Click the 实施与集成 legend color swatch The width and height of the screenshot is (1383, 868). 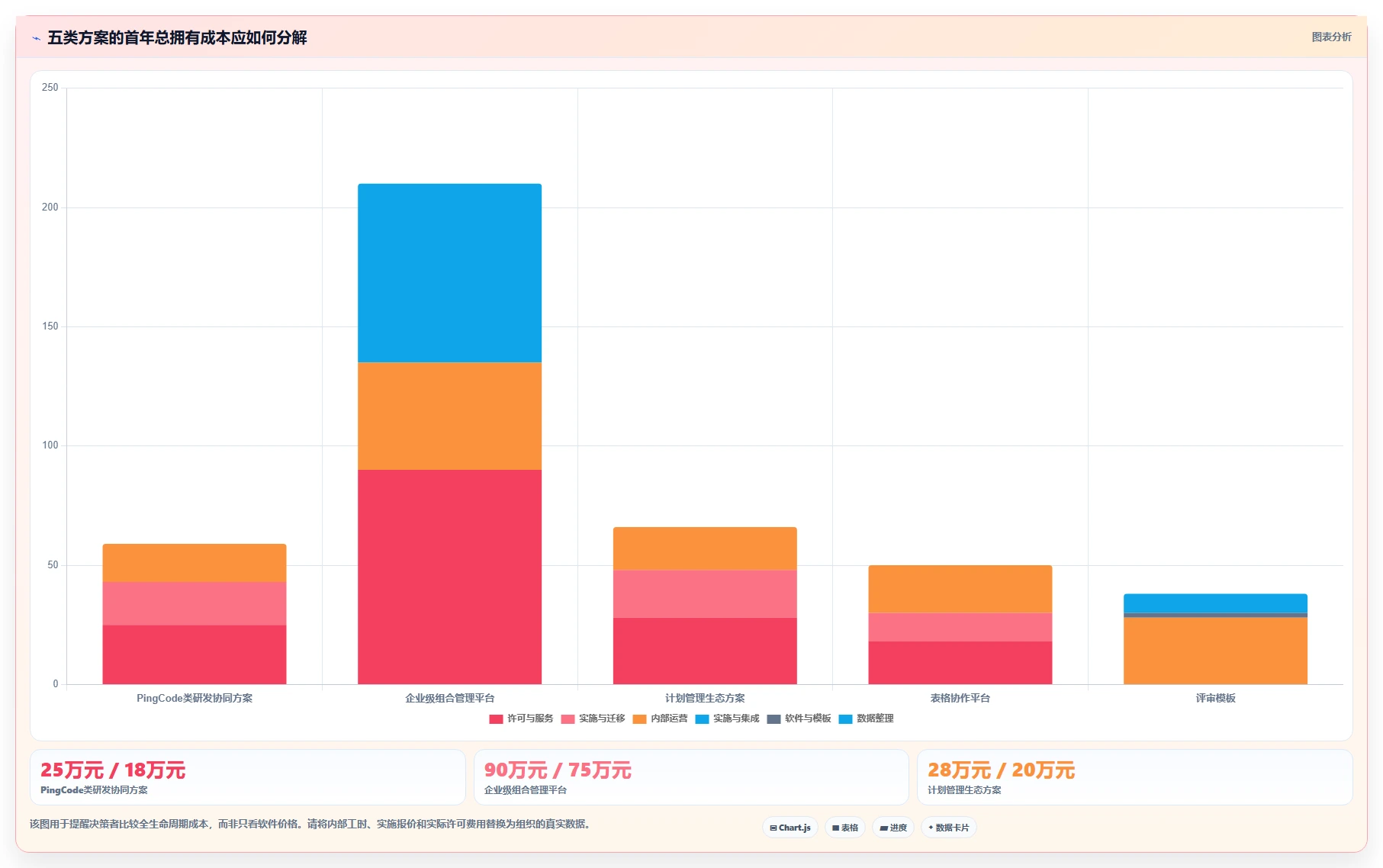pyautogui.click(x=702, y=719)
